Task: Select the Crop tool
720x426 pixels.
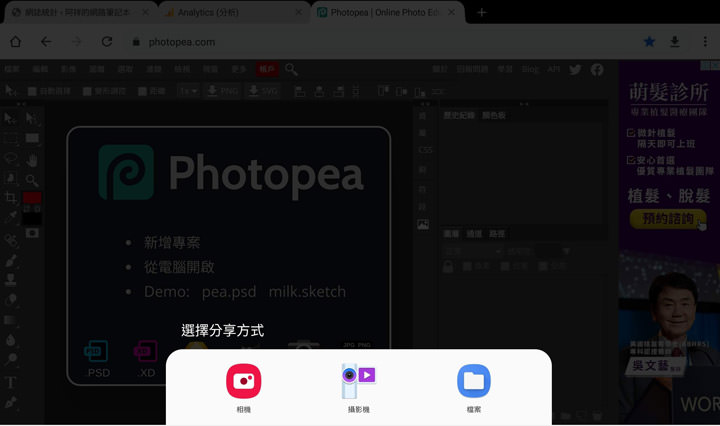Action: (x=10, y=198)
